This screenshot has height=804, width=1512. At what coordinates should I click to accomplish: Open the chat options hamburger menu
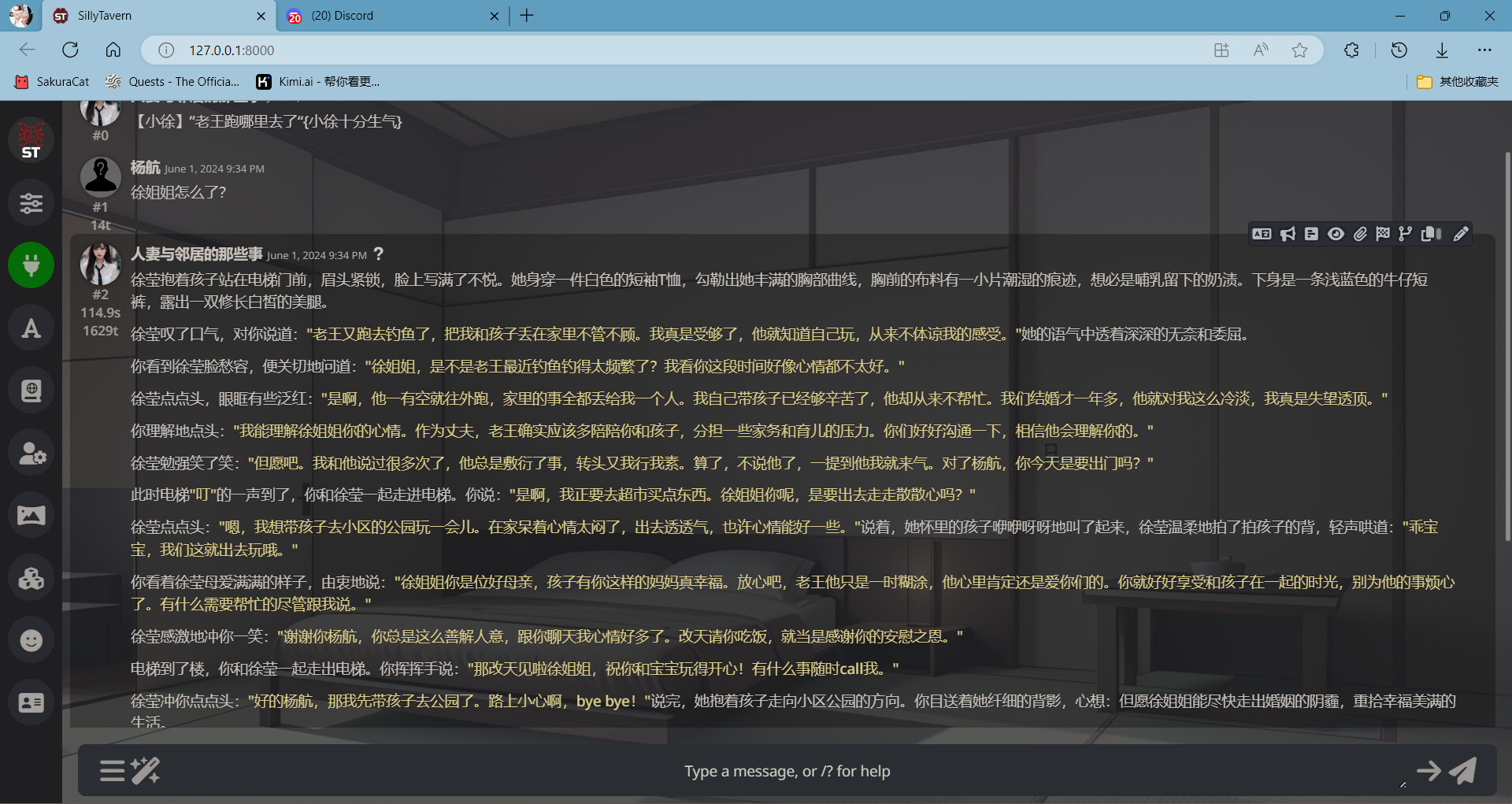coord(112,771)
